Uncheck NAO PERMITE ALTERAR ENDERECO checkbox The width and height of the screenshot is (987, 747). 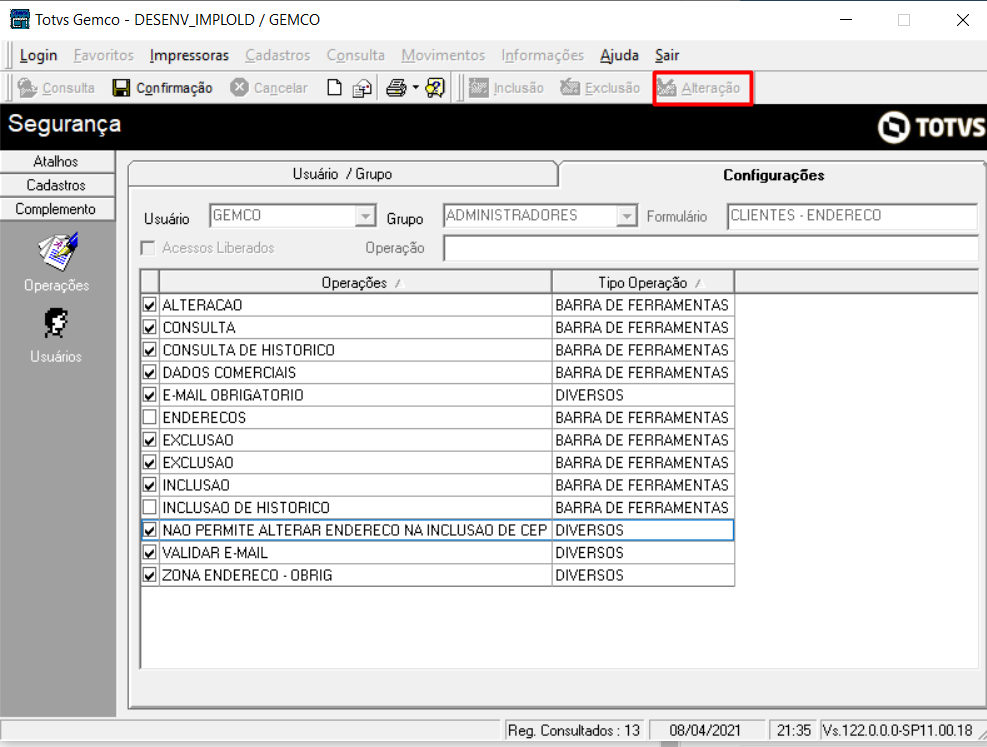[x=149, y=530]
